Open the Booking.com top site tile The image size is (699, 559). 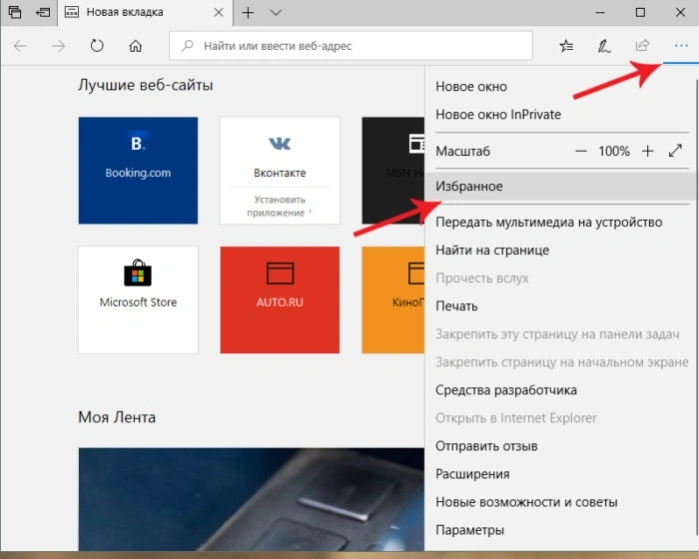pos(138,170)
